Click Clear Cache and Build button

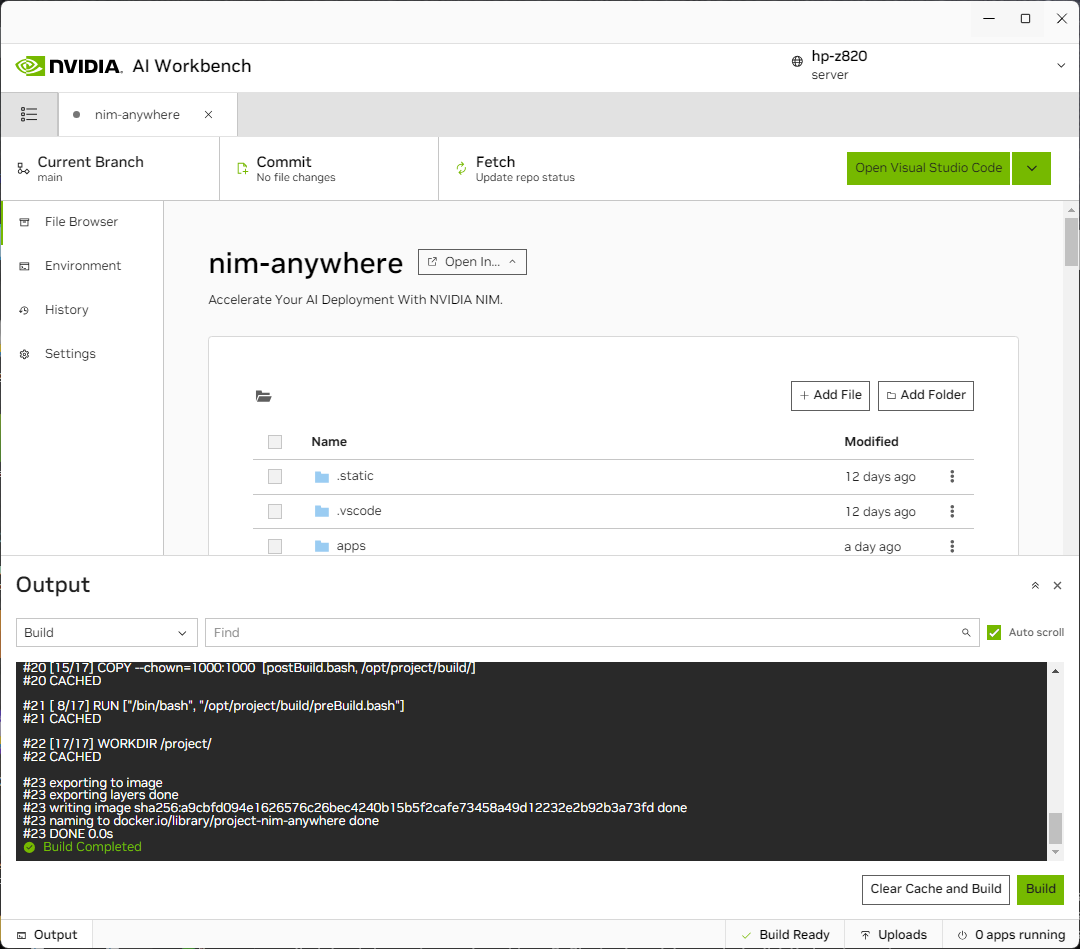click(935, 889)
